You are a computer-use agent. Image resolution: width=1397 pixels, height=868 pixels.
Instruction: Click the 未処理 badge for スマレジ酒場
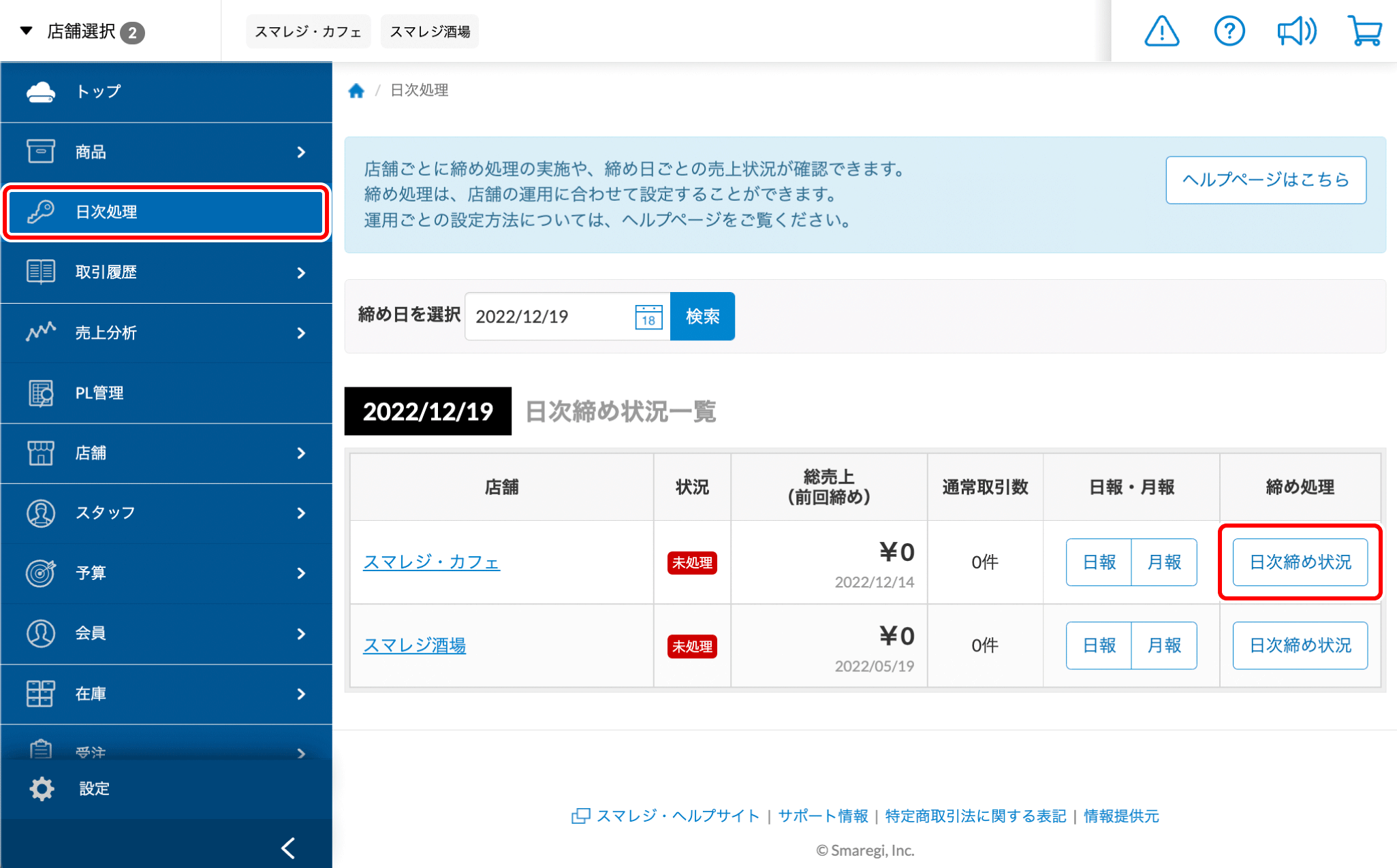692,646
